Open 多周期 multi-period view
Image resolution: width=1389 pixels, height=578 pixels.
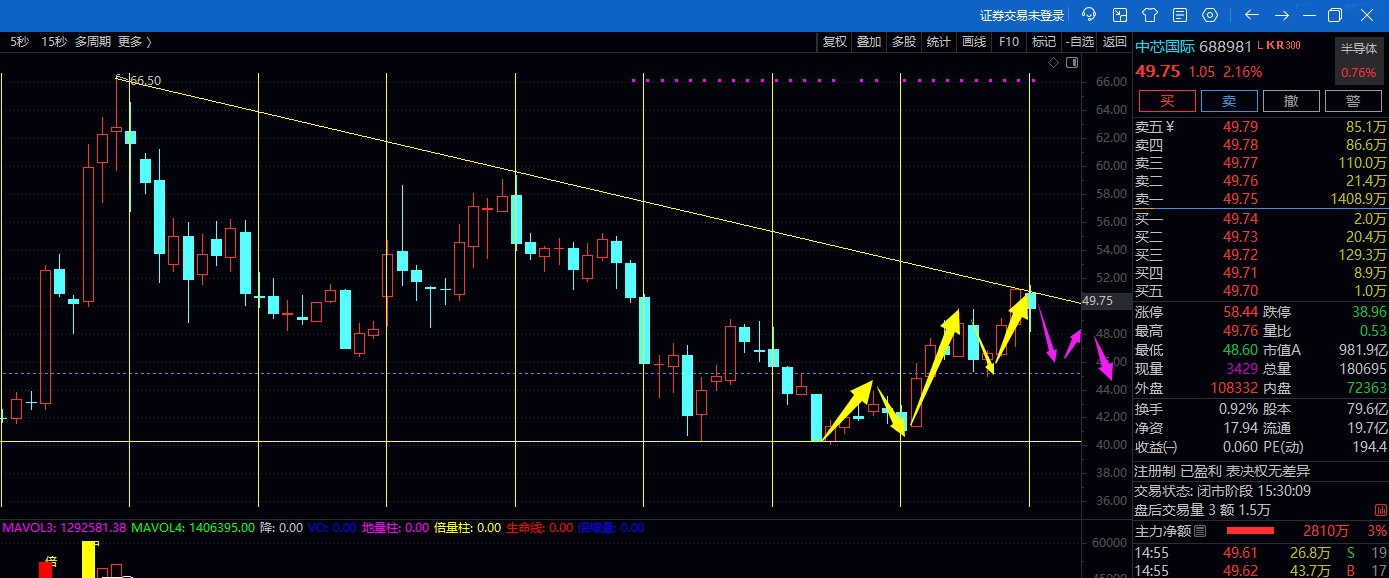coord(94,42)
